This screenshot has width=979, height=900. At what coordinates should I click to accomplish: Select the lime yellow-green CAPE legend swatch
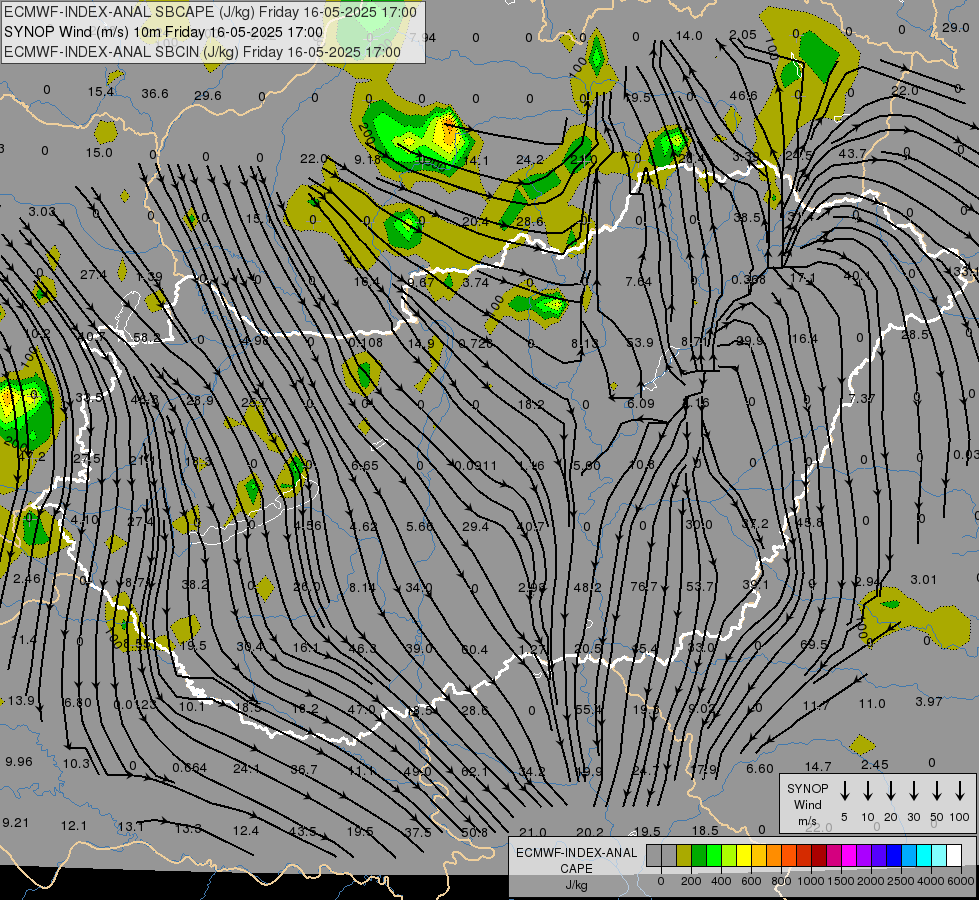point(729,855)
